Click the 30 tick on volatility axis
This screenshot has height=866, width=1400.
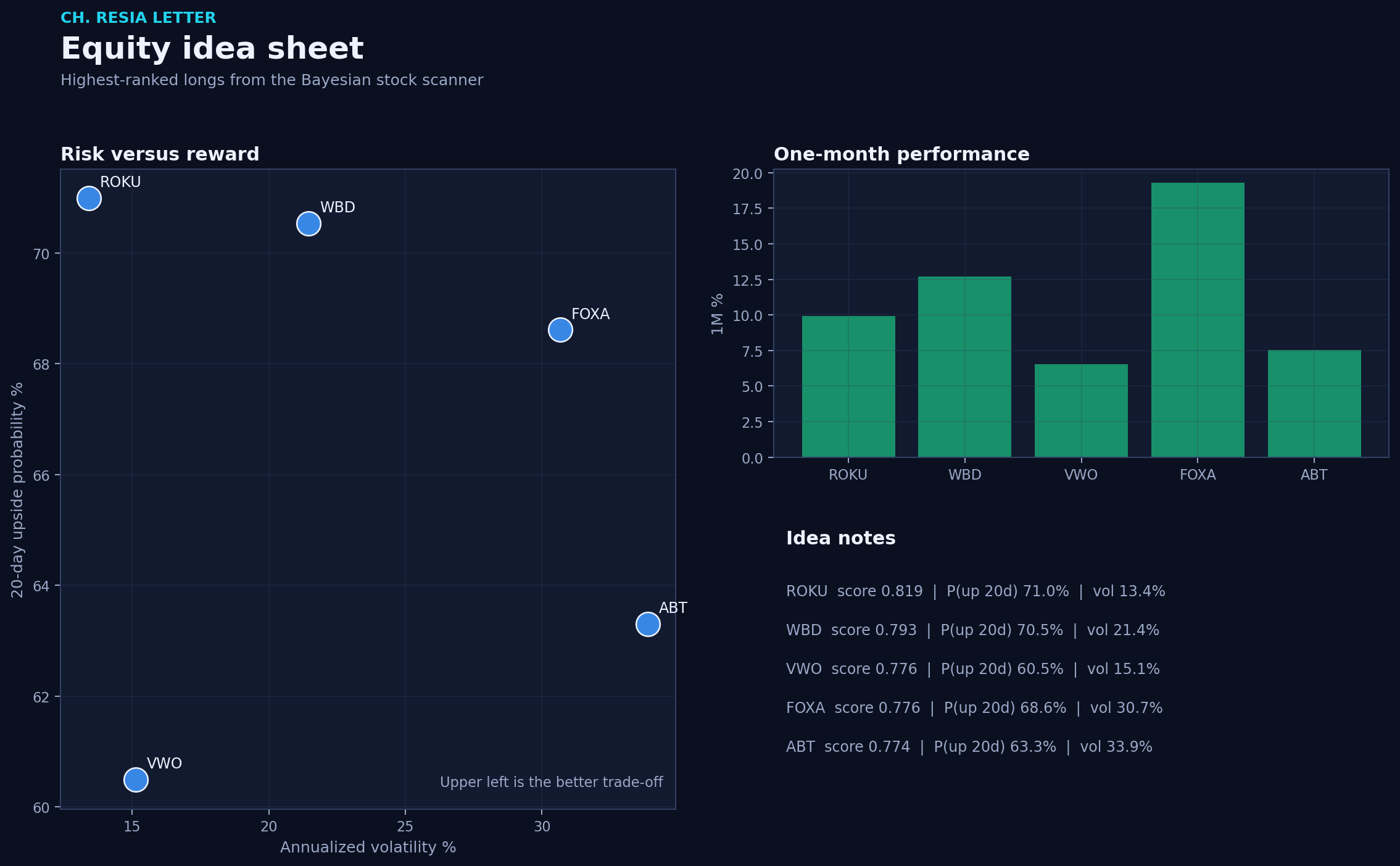[542, 826]
